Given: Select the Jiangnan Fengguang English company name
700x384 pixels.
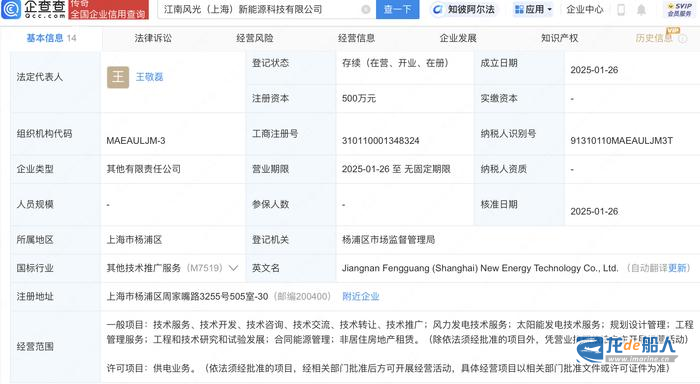Looking at the screenshot, I should pyautogui.click(x=480, y=268).
